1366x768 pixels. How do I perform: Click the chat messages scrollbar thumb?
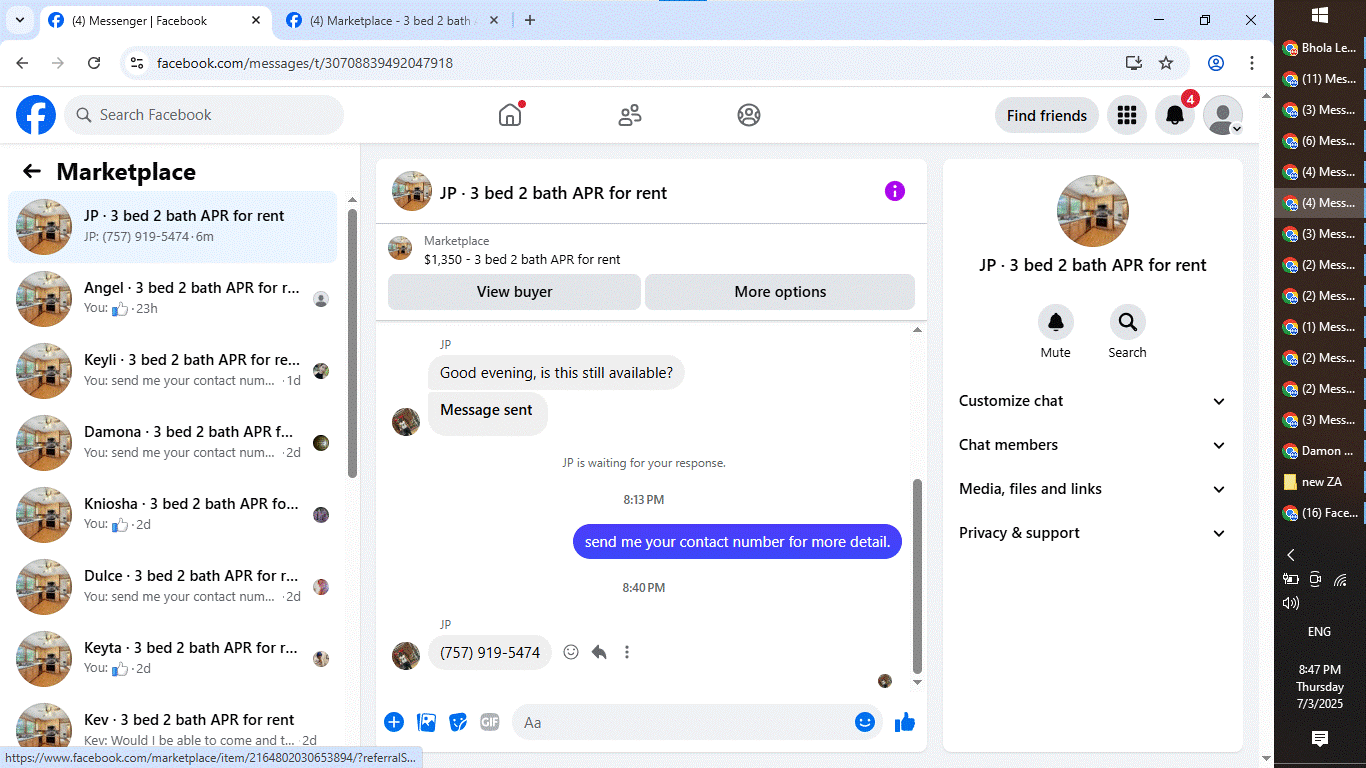click(x=918, y=575)
